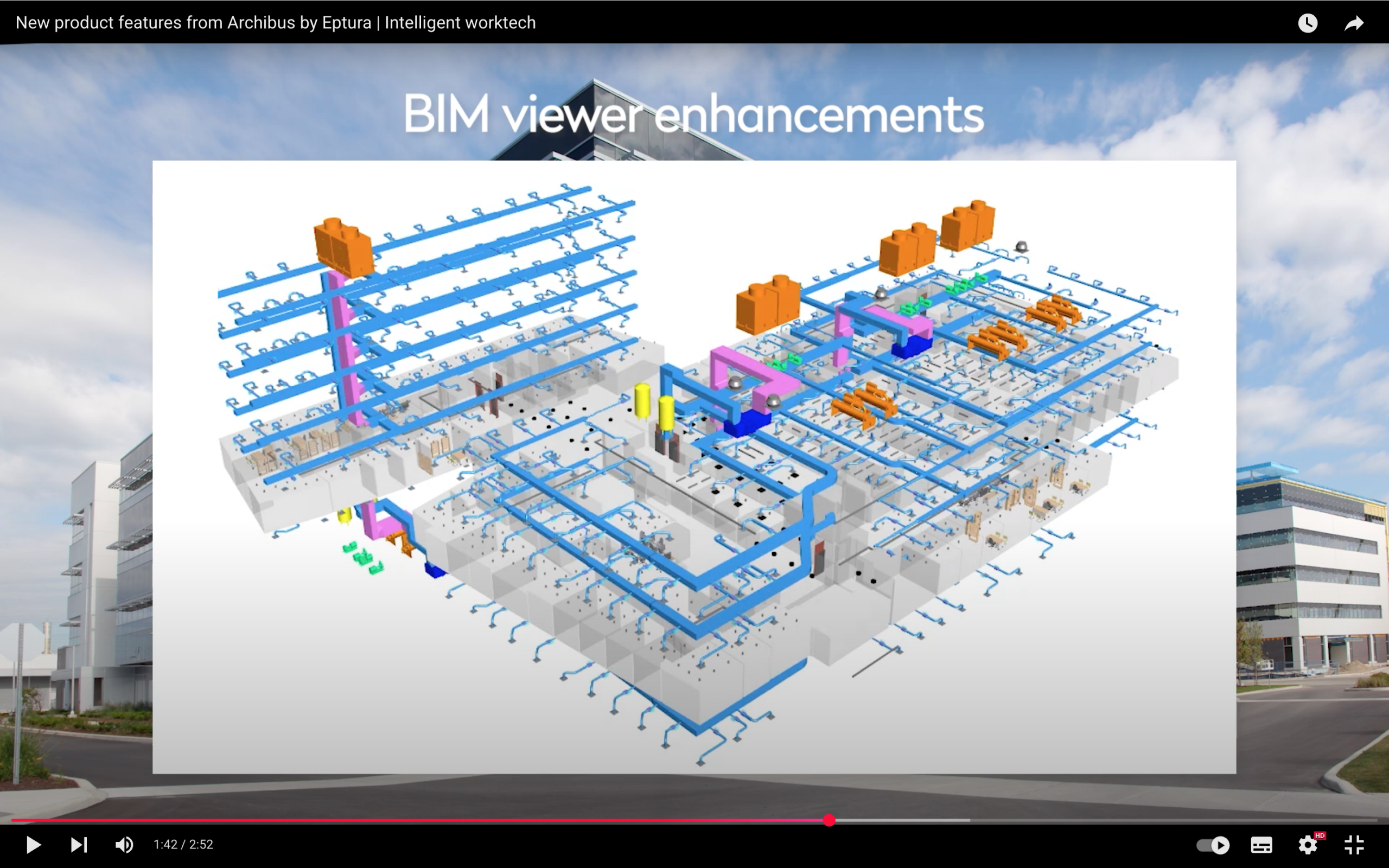Image resolution: width=1389 pixels, height=868 pixels.
Task: Open the settings gear menu
Action: coord(1308,845)
